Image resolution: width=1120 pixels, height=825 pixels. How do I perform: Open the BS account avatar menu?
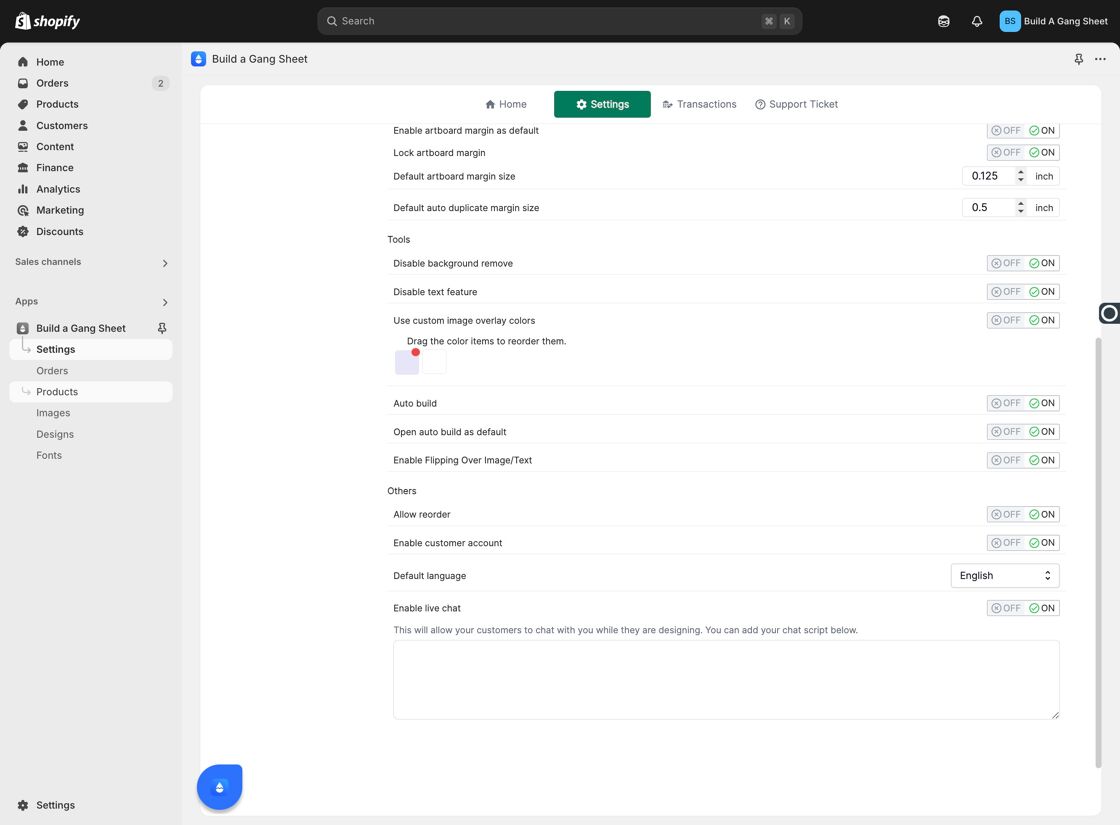[x=1009, y=21]
